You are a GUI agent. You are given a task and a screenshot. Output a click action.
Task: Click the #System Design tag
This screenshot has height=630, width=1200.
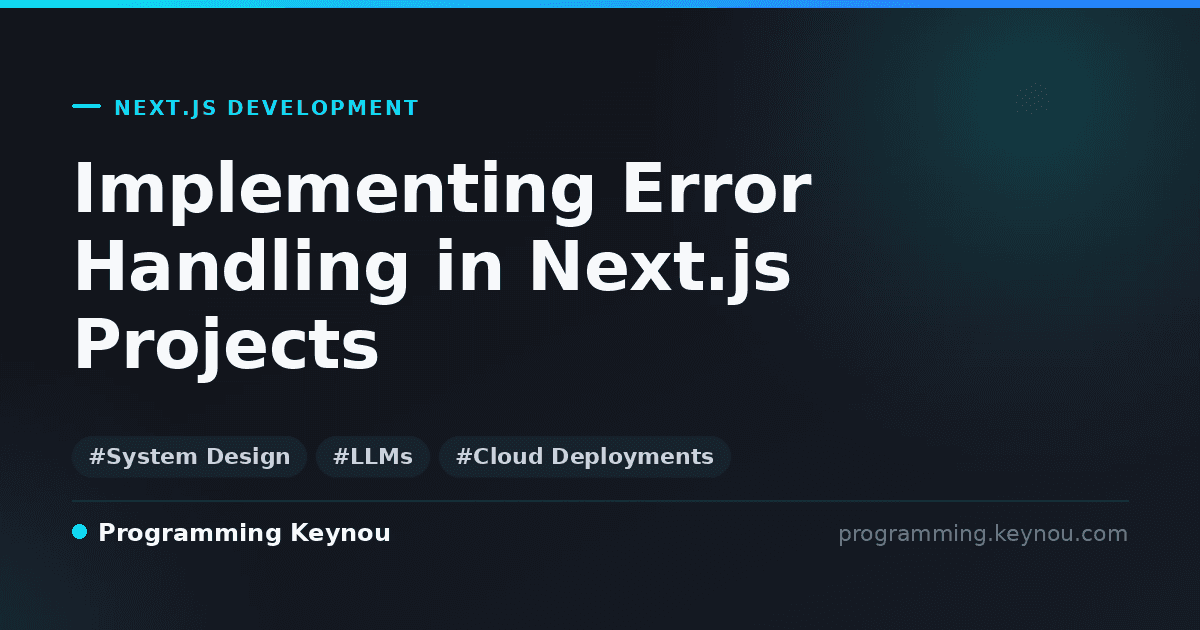189,457
